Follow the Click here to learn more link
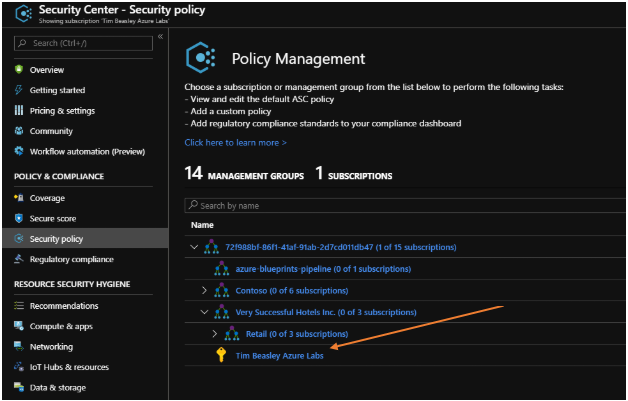628x401 pixels. 236,142
